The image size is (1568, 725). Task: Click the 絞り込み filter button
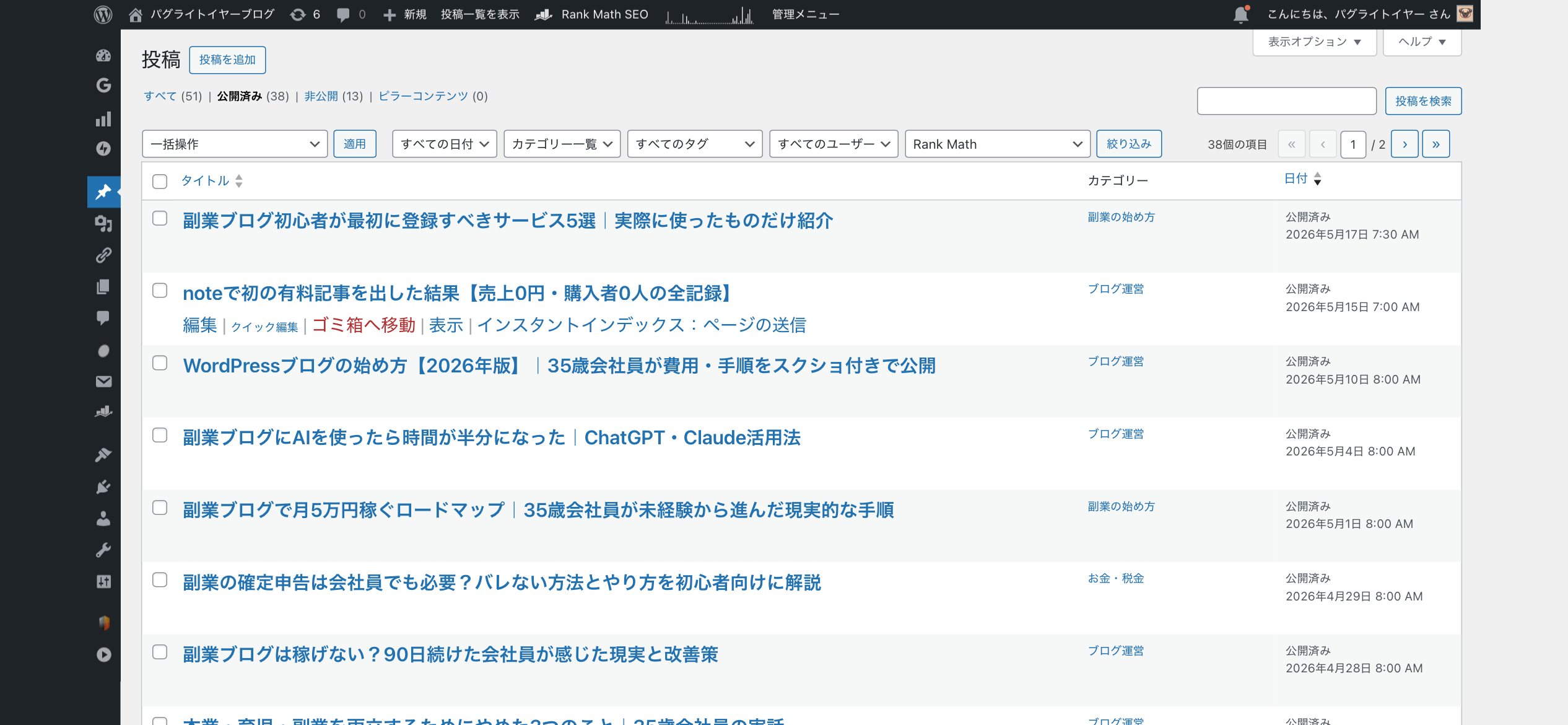pyautogui.click(x=1129, y=144)
